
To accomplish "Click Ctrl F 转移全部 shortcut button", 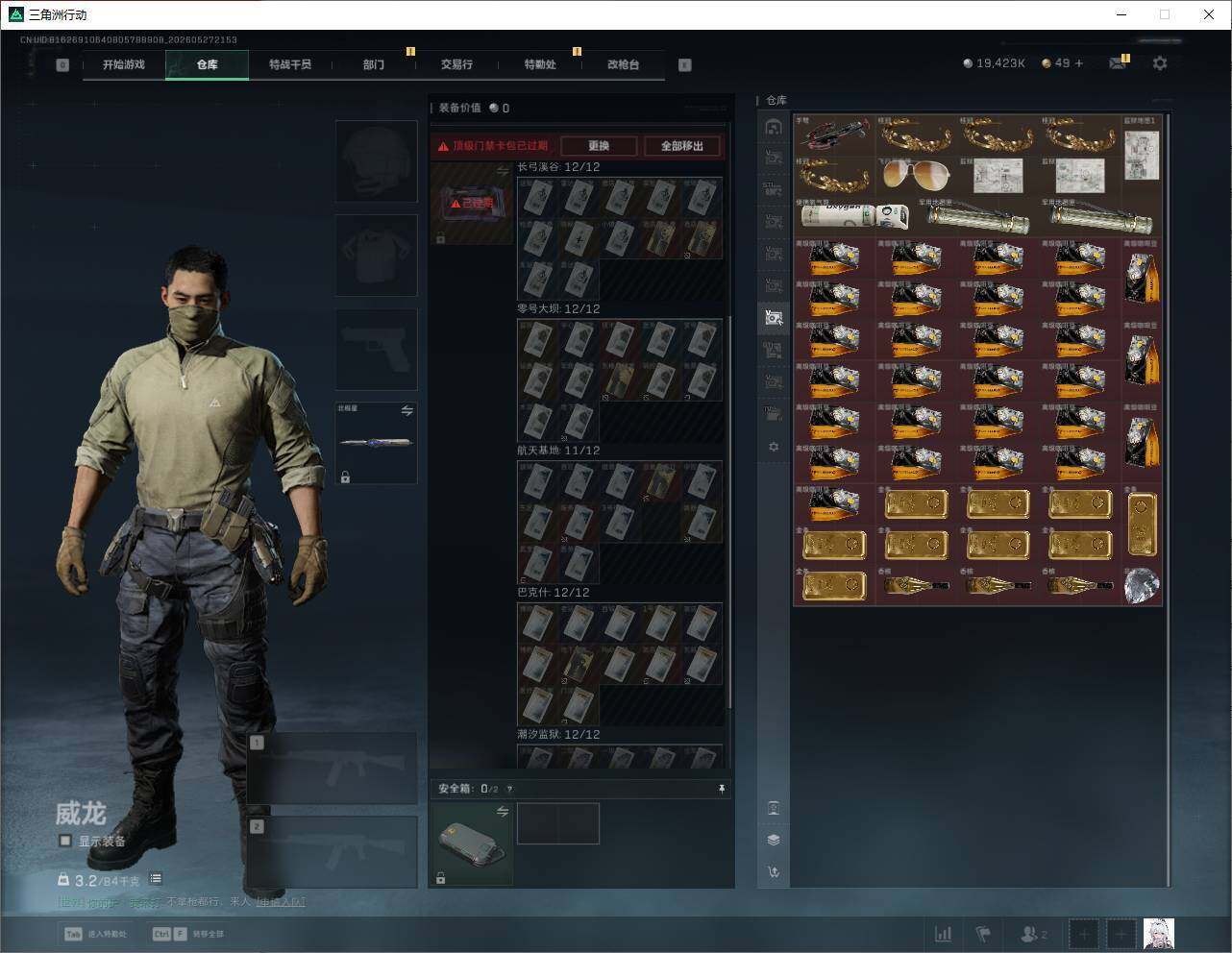I will 188,934.
